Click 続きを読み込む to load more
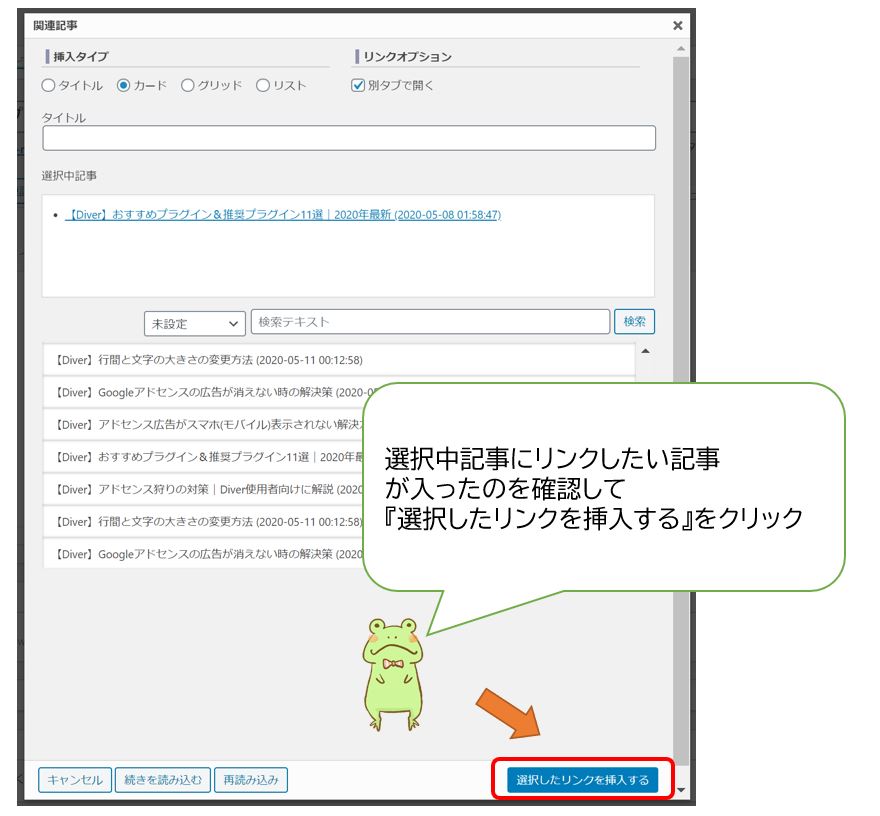The width and height of the screenshot is (880, 816). 162,780
